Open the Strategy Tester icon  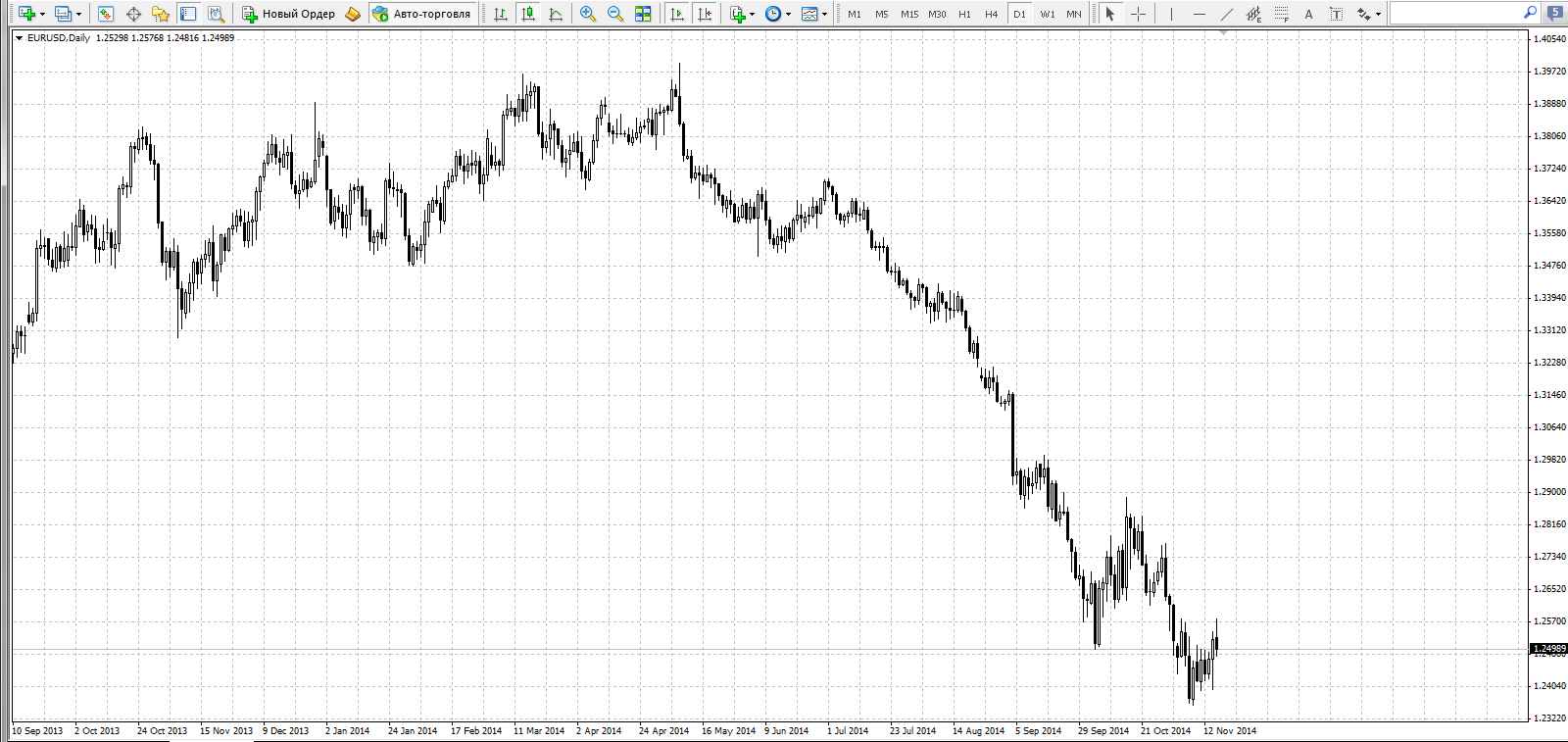217,14
